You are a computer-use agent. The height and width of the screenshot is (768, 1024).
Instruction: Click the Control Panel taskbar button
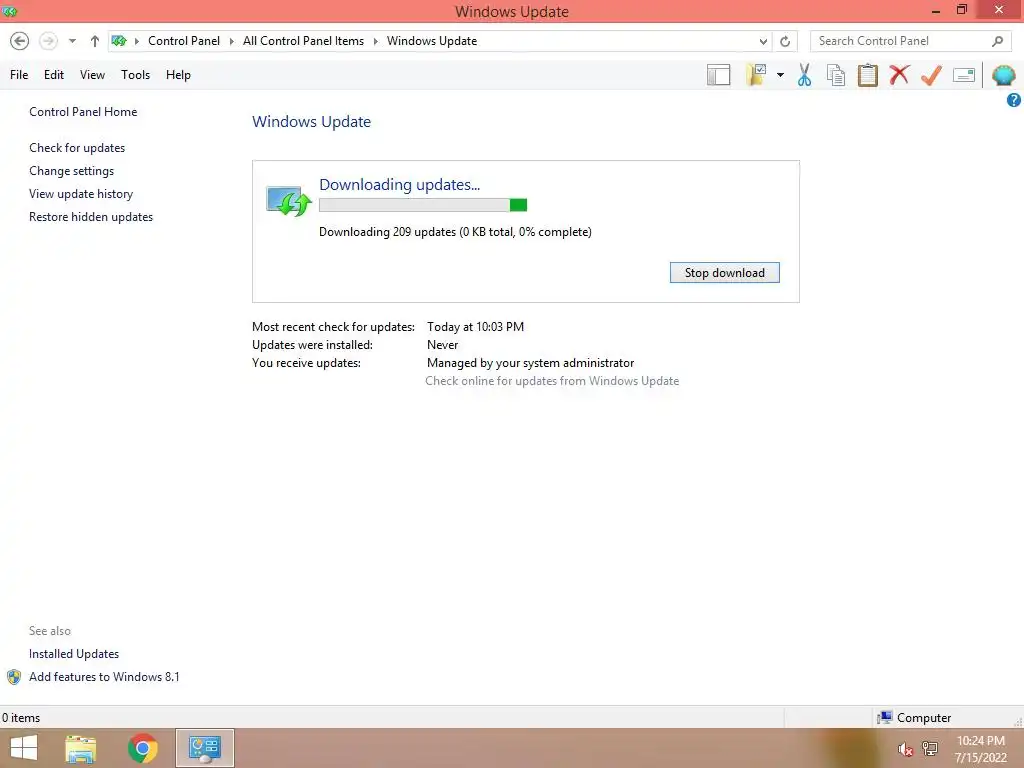coord(205,748)
